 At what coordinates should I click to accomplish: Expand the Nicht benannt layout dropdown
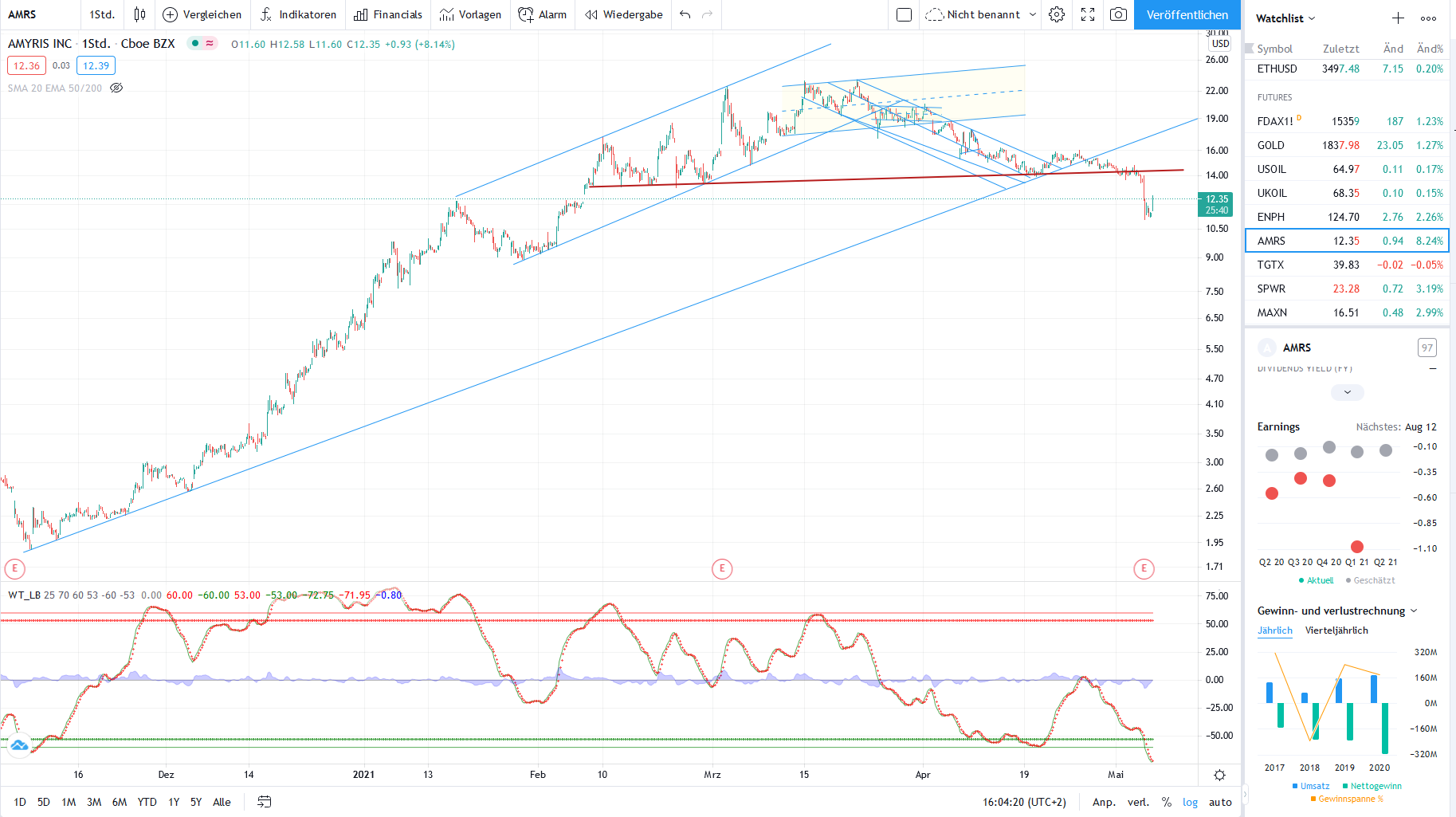tap(1033, 14)
